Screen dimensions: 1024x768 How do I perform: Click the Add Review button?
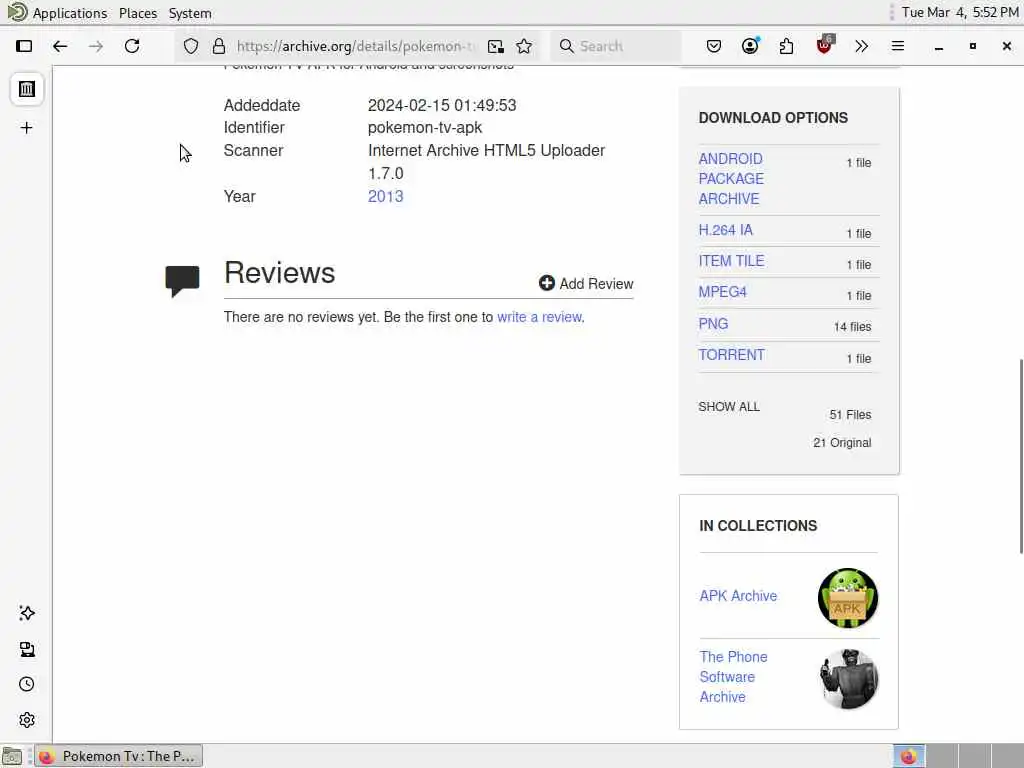[586, 283]
